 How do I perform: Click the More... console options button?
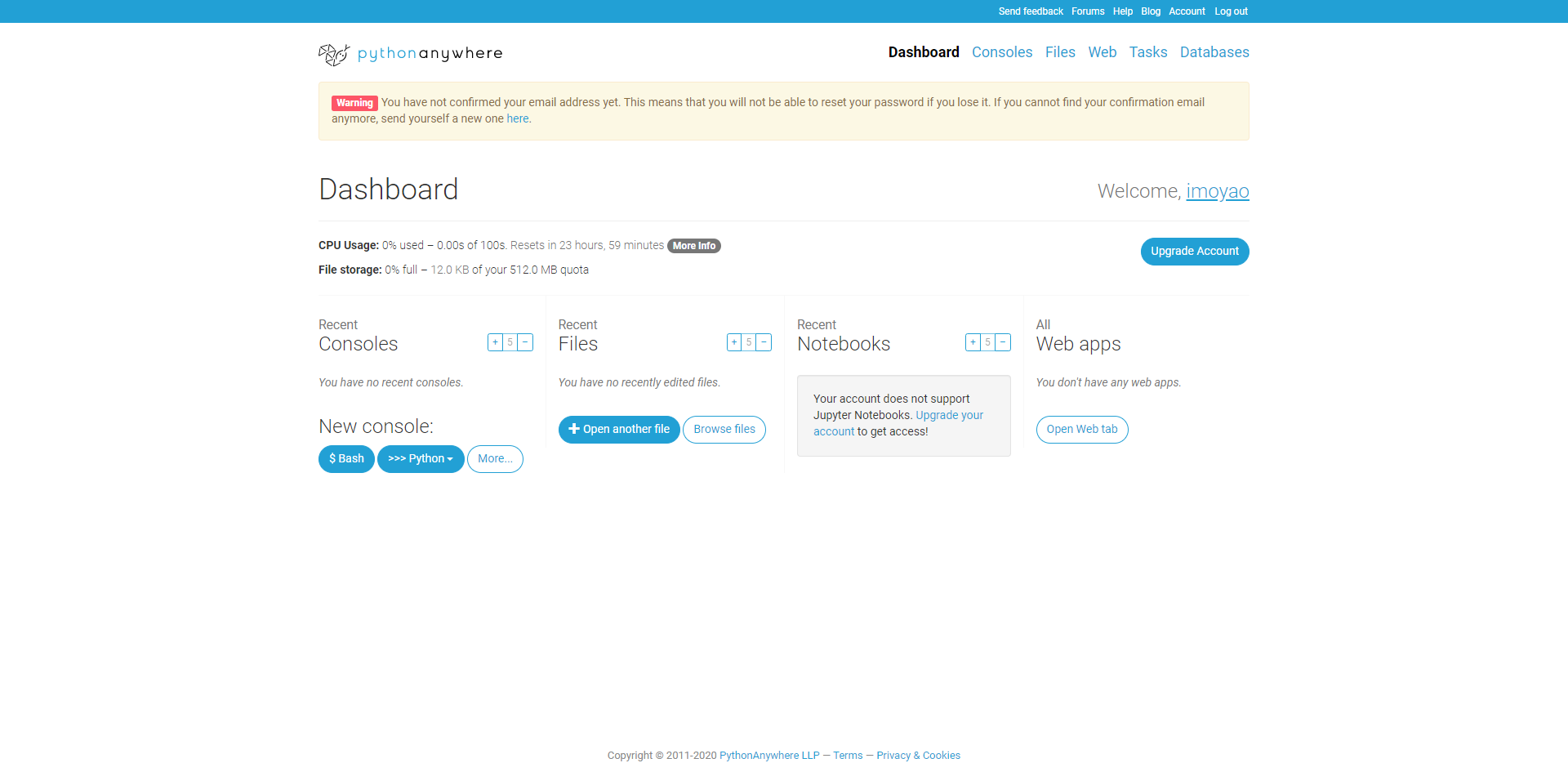[x=495, y=459]
